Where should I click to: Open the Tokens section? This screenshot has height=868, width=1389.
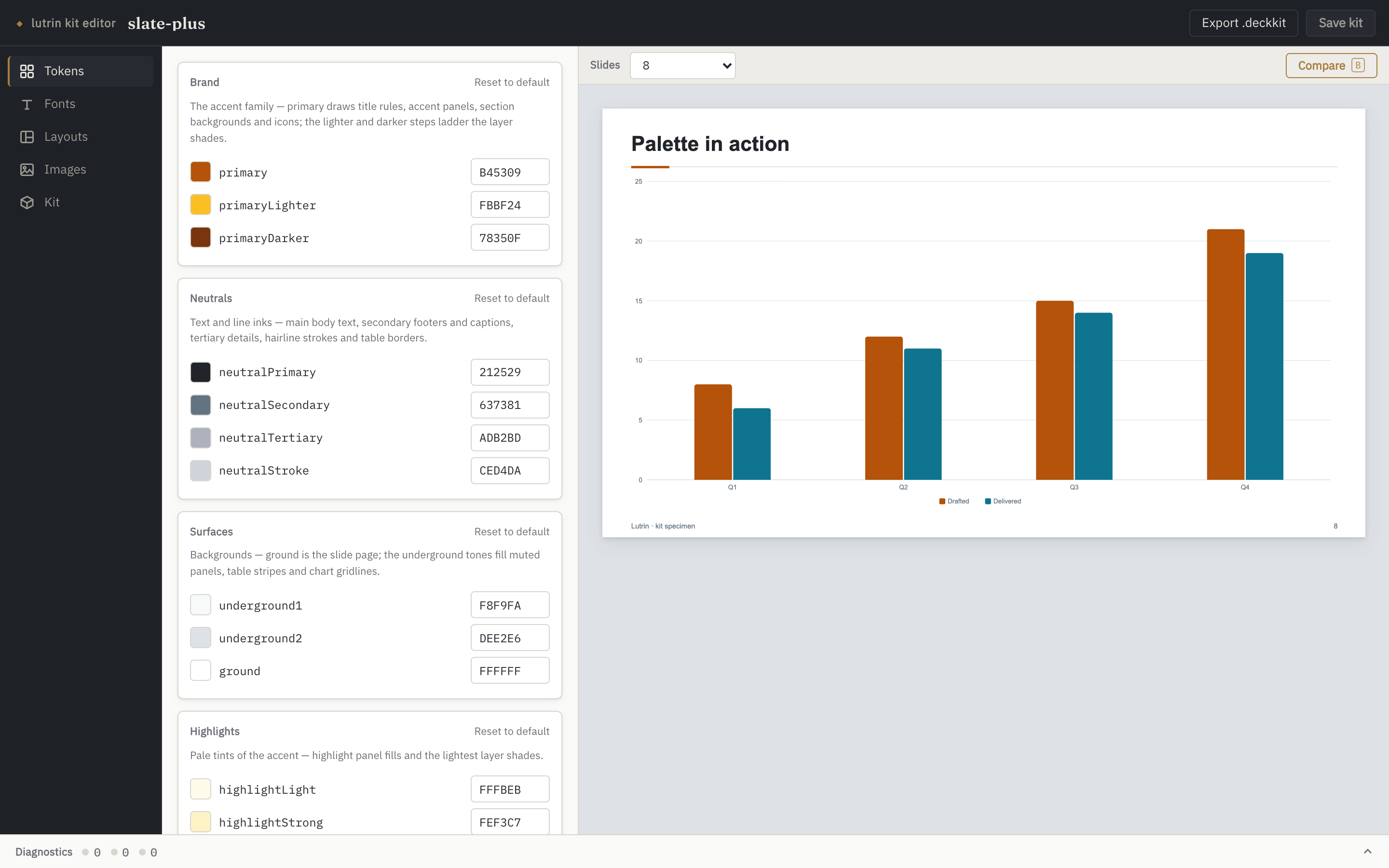tap(81, 71)
